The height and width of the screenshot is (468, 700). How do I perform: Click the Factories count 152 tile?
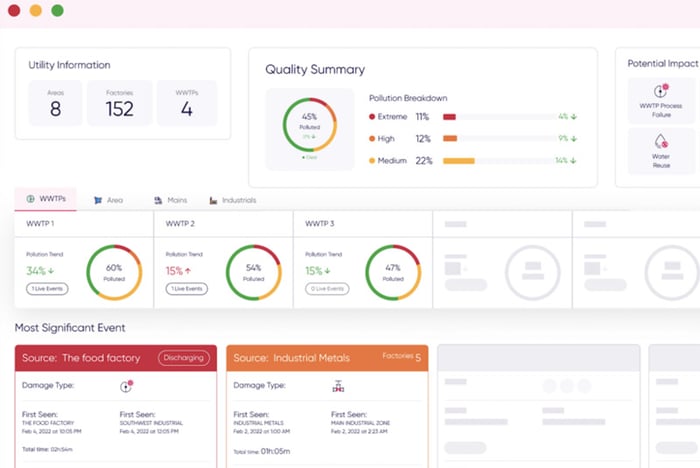[120, 103]
